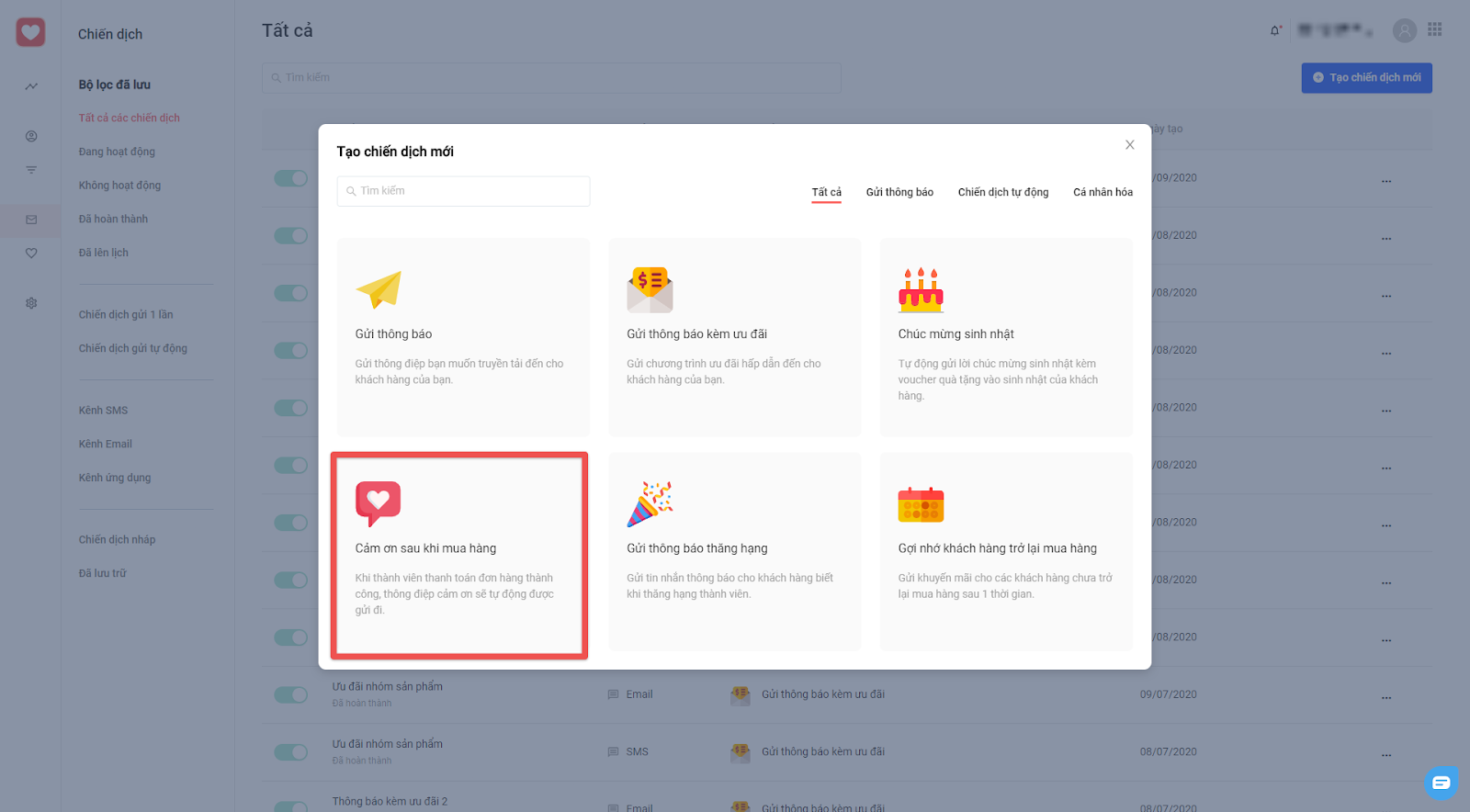Open Đã hoàn thành filter
The width and height of the screenshot is (1470, 812).
coord(113,219)
